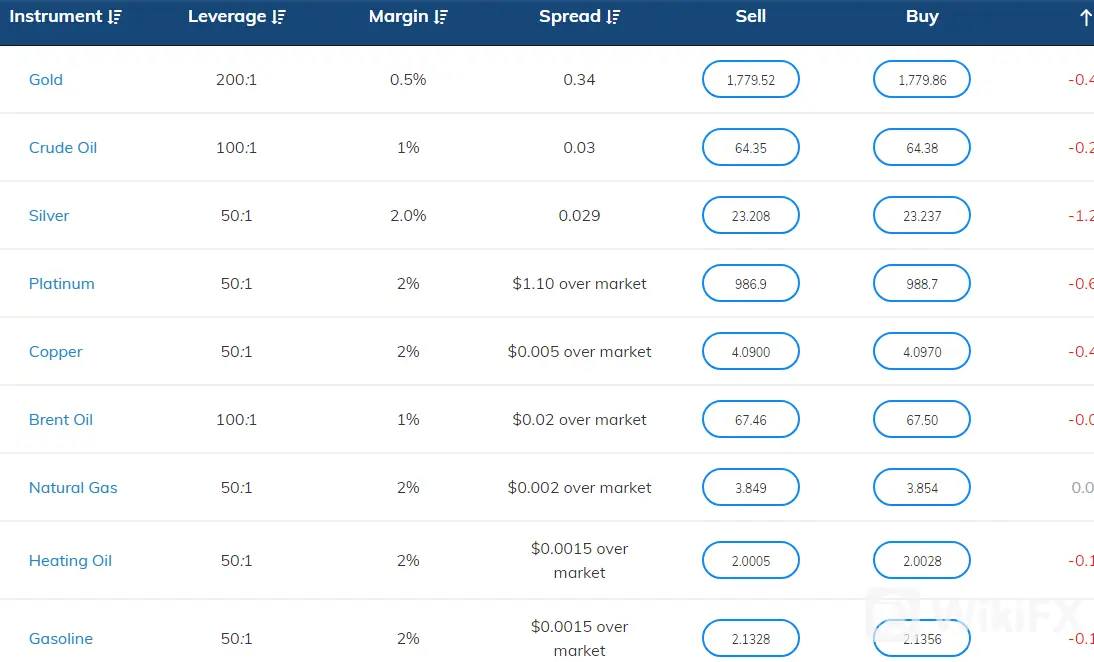Sell Brent Oil at 67.46
This screenshot has height=662, width=1094.
751,420
